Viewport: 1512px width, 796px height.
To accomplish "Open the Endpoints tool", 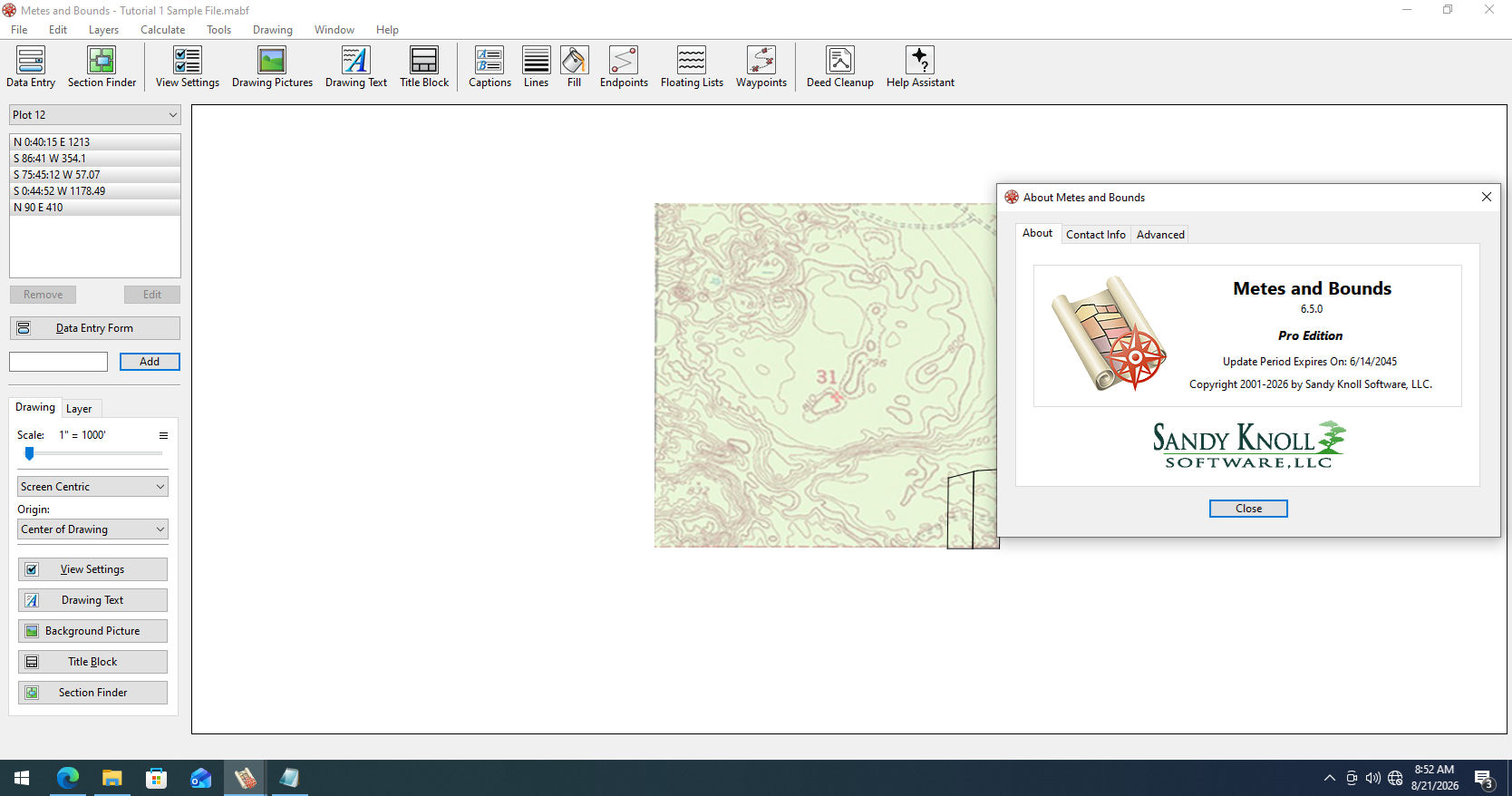I will 624,67.
